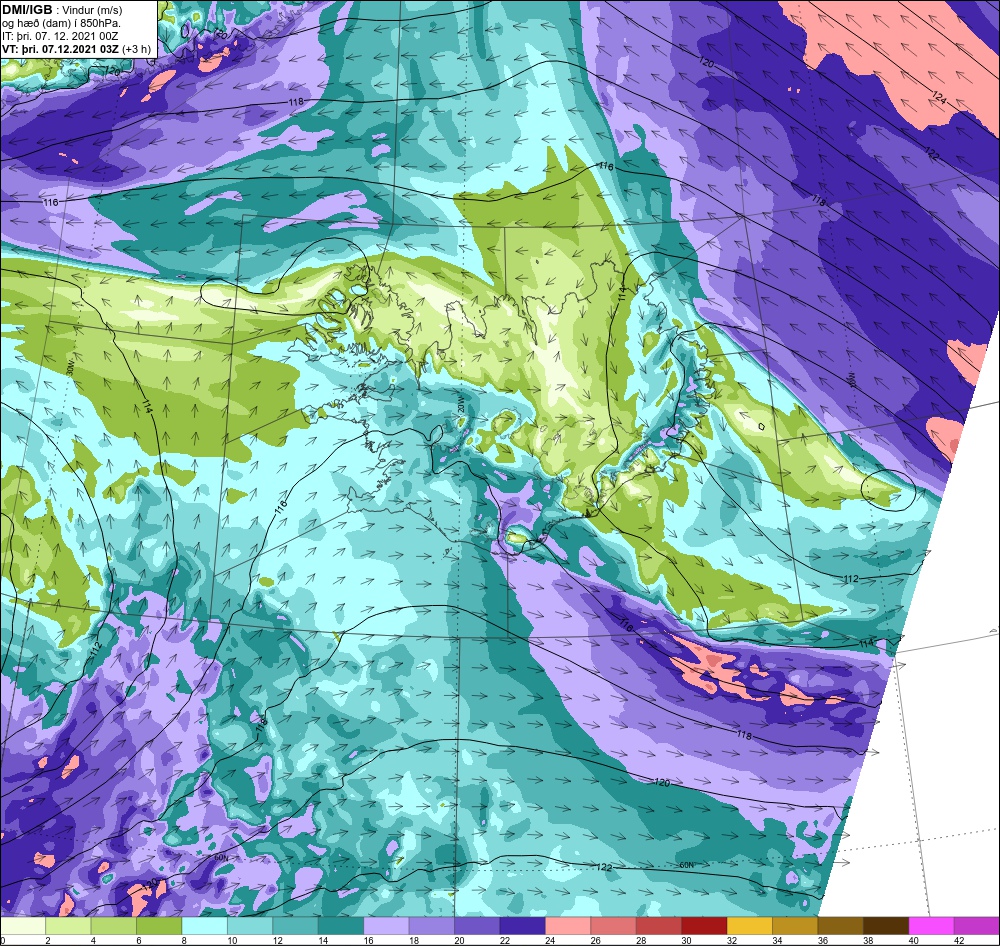
Task: Click the '20W' longitude label
Action: 460,406
